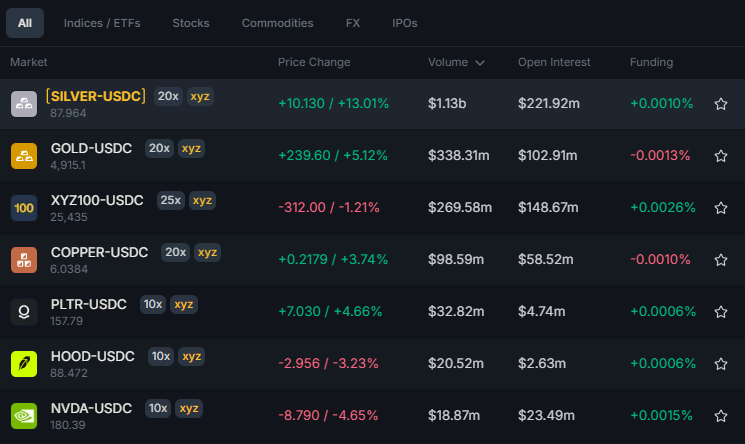Click the NVDA-USDC Nvidia logo icon
The height and width of the screenshot is (444, 745).
click(x=24, y=416)
